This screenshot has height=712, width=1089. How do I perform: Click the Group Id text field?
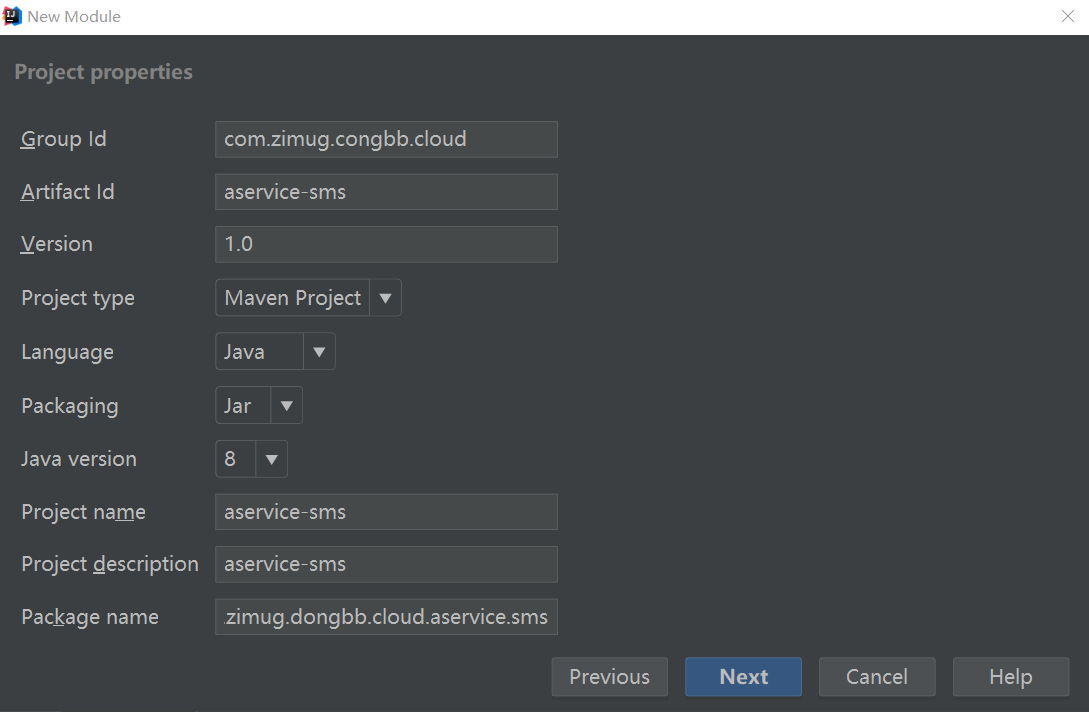click(x=386, y=139)
